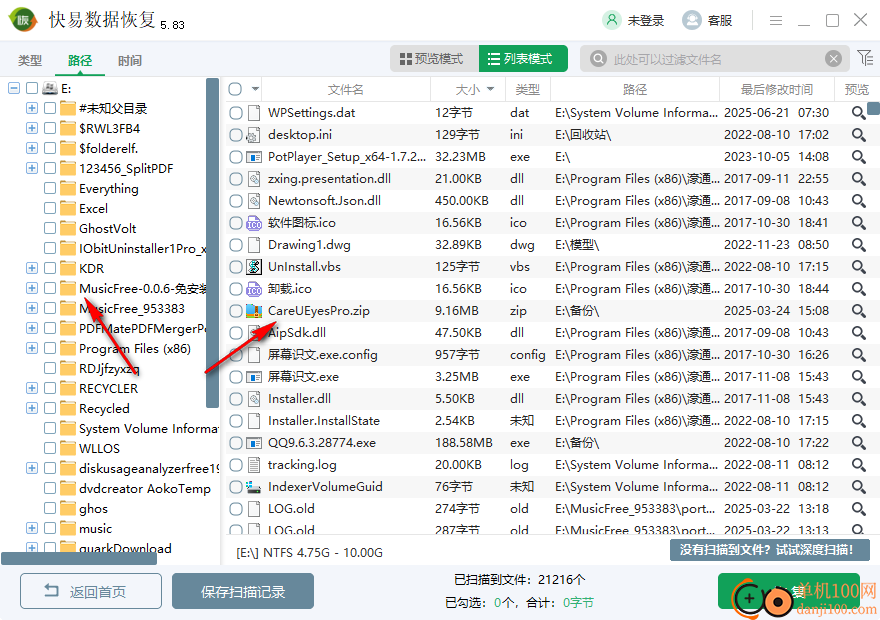Open the dropdown arrow beside select-all checkbox
Image resolution: width=880 pixels, height=620 pixels.
255,89
